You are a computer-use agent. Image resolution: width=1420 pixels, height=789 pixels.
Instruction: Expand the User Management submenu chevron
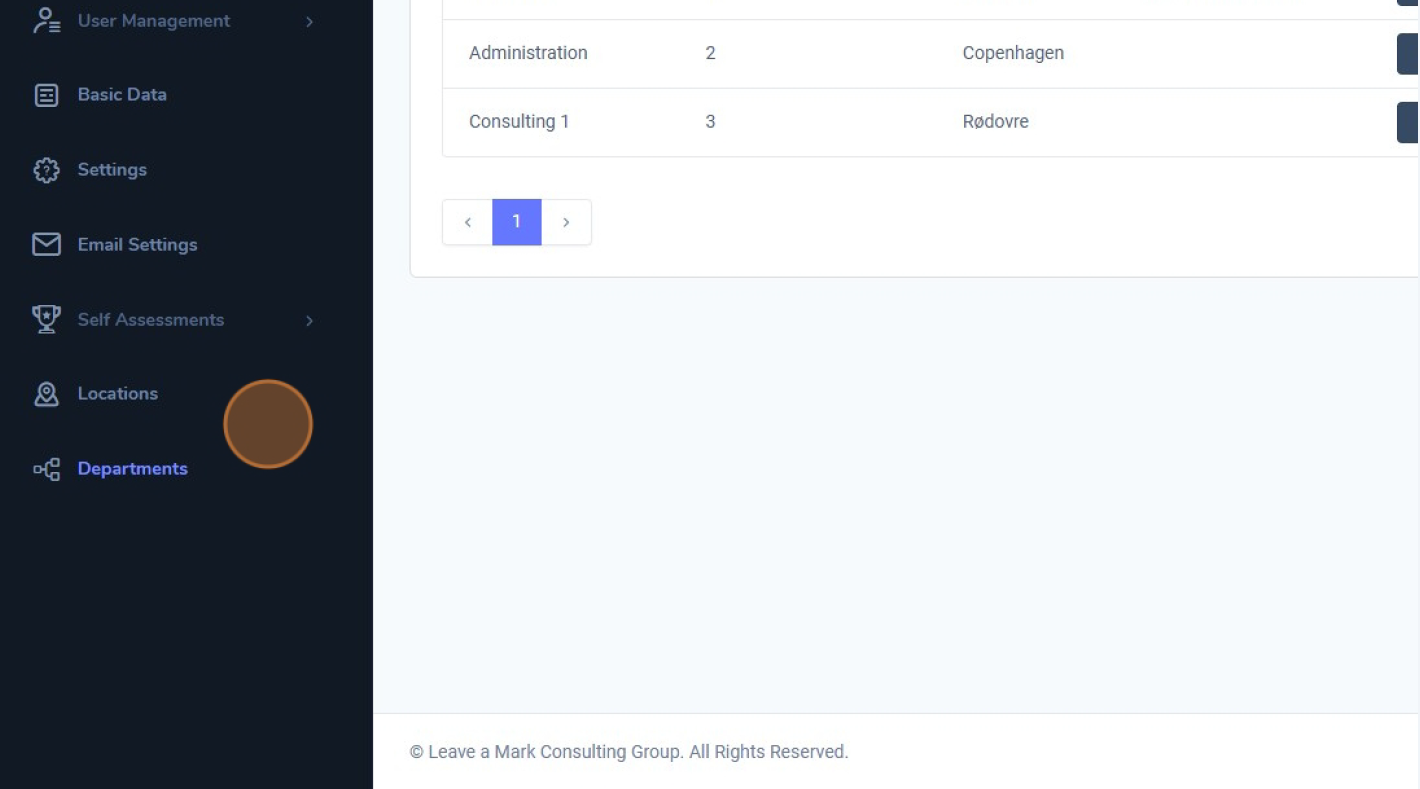tap(309, 22)
